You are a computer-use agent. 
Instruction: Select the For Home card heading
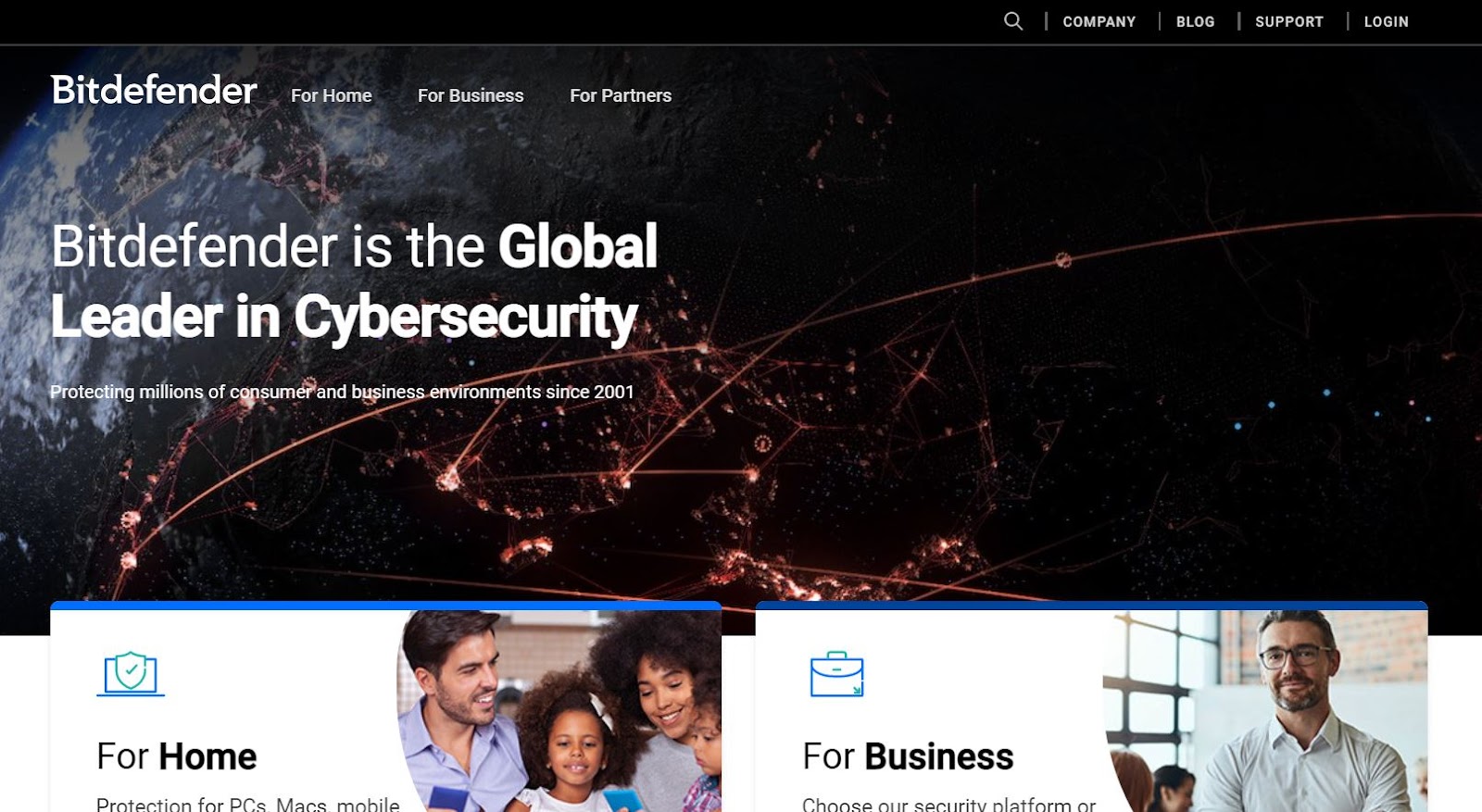(176, 756)
